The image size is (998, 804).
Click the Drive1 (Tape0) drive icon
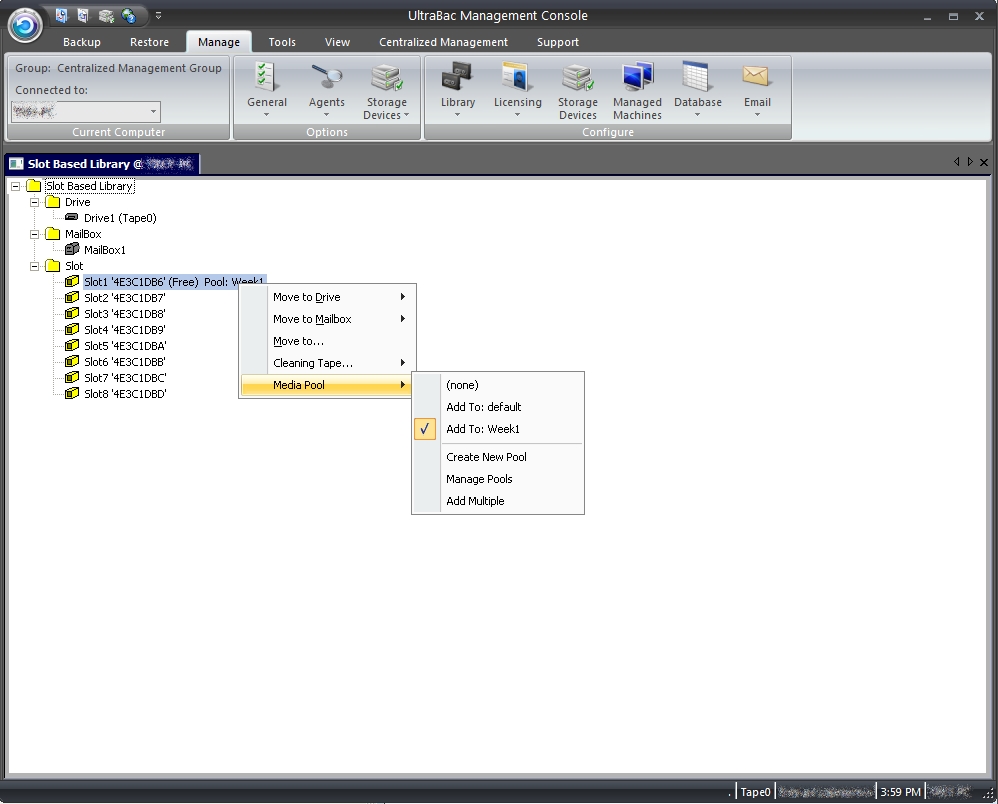click(x=72, y=218)
